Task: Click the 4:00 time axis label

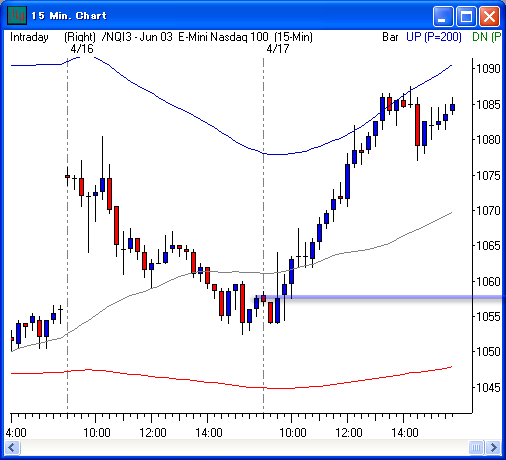Action: [x=16, y=433]
